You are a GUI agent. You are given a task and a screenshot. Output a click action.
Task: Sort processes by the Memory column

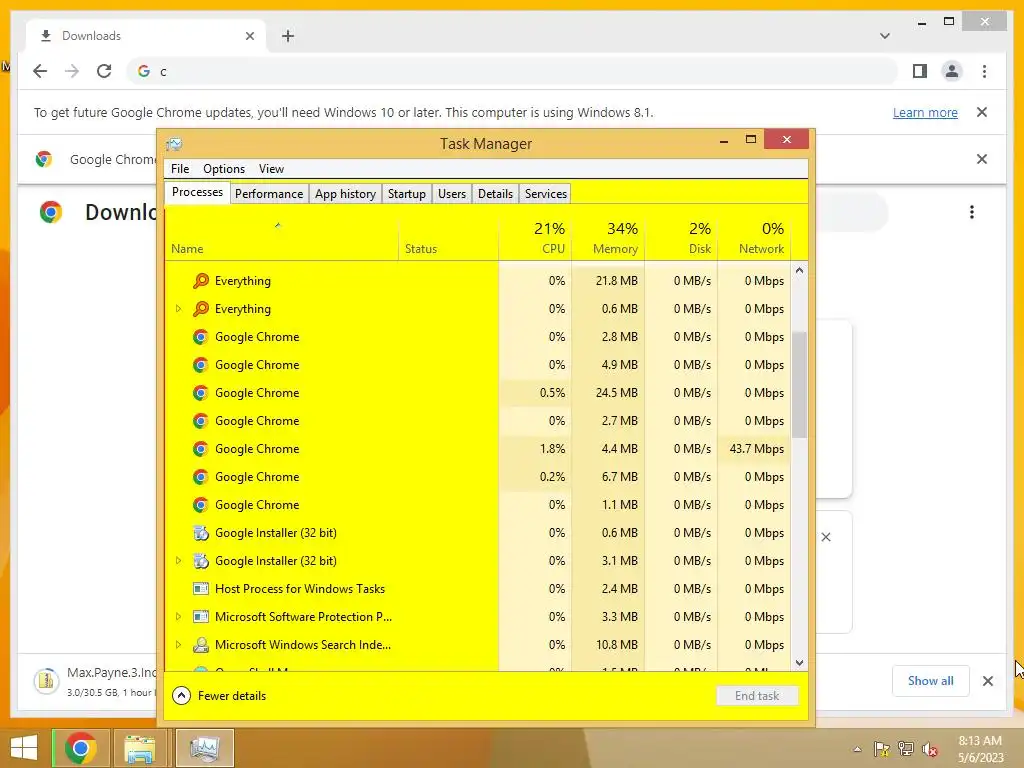pyautogui.click(x=609, y=238)
